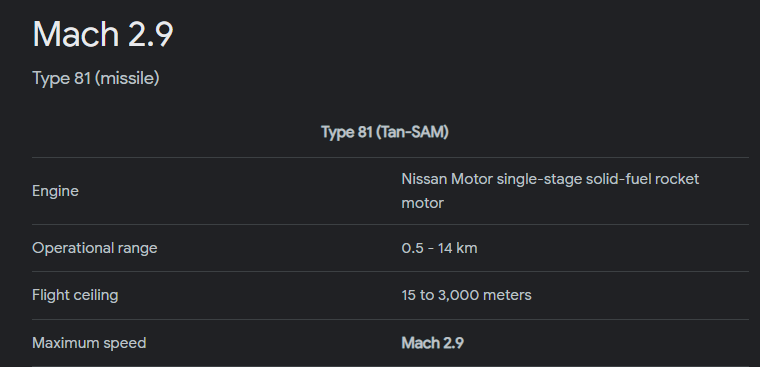
Task: Click the word Motor after Nissan
Action: 472,179
